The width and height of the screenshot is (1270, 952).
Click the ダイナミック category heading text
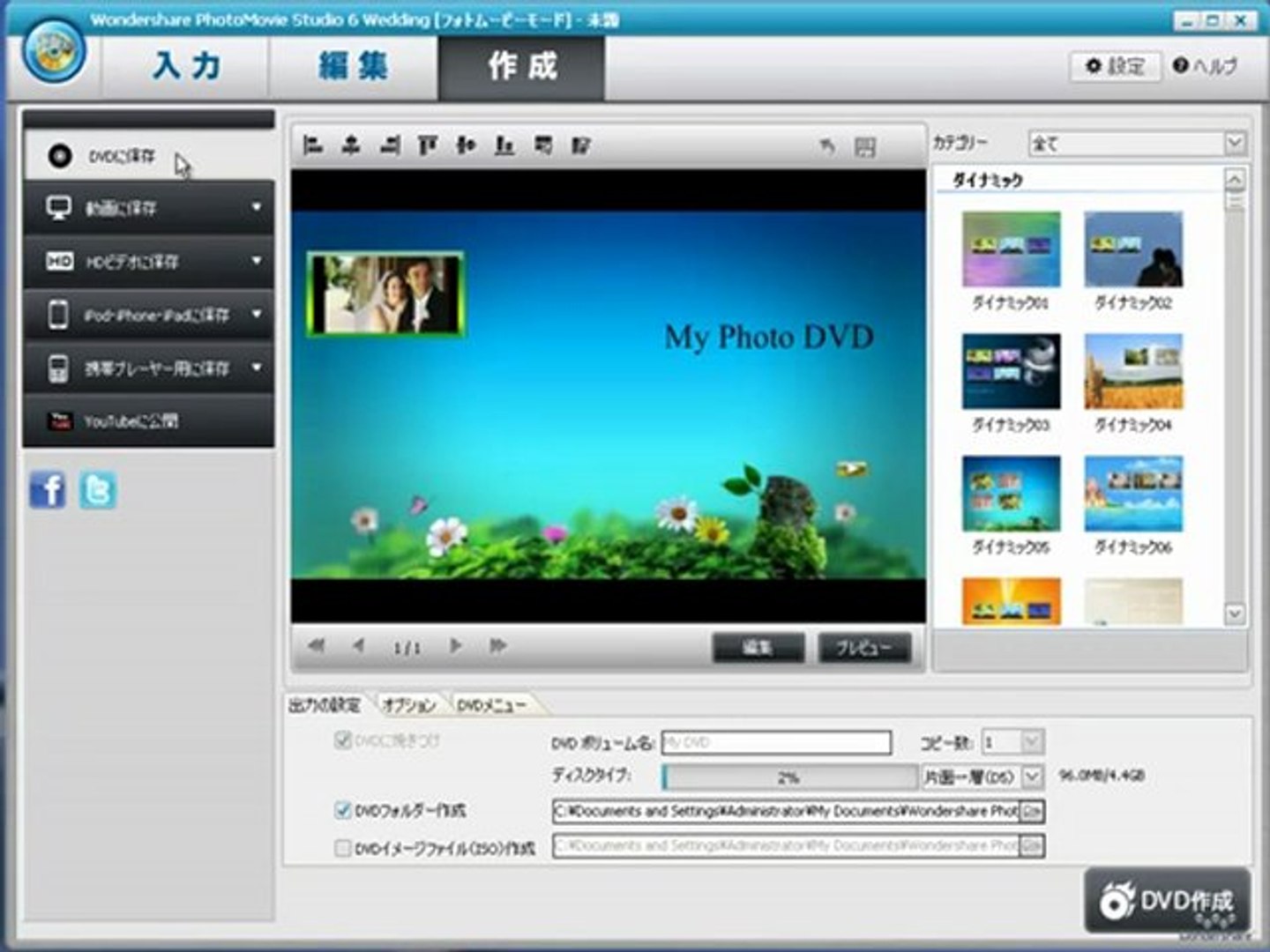(x=987, y=181)
